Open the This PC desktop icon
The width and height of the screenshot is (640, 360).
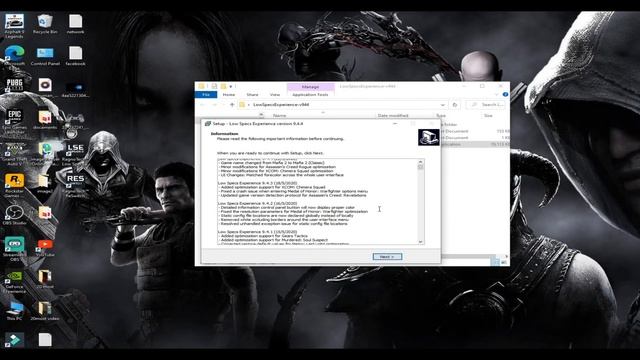[x=14, y=311]
